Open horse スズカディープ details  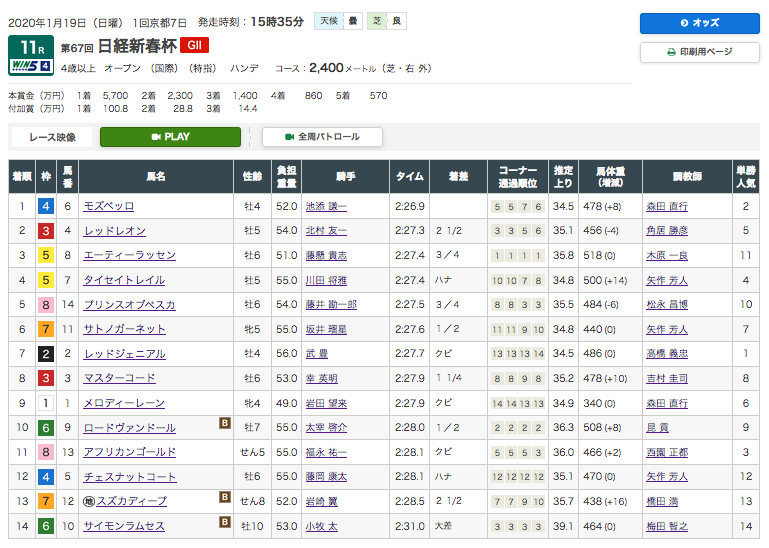(x=131, y=501)
